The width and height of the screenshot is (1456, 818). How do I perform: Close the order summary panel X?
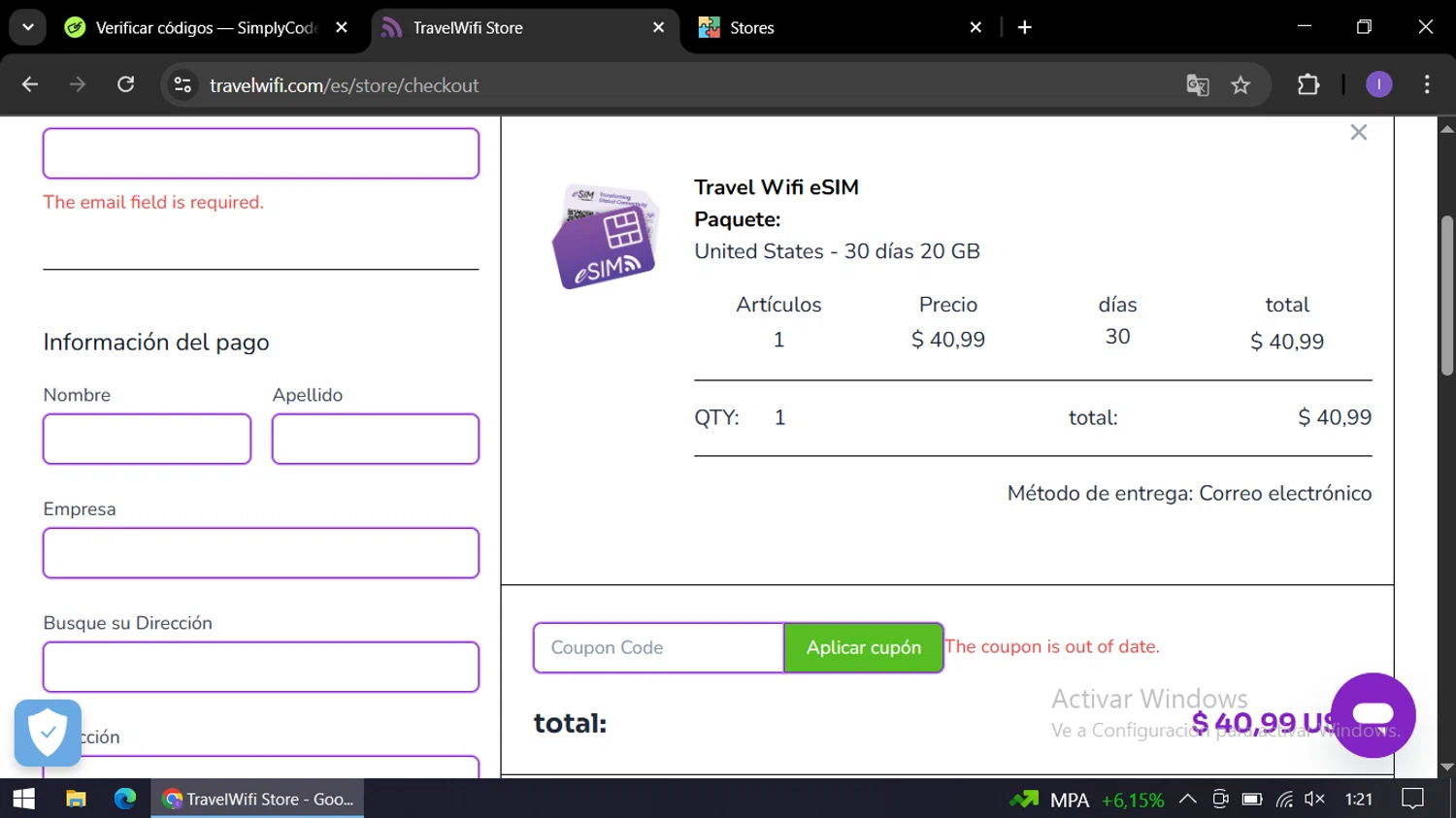(1359, 133)
